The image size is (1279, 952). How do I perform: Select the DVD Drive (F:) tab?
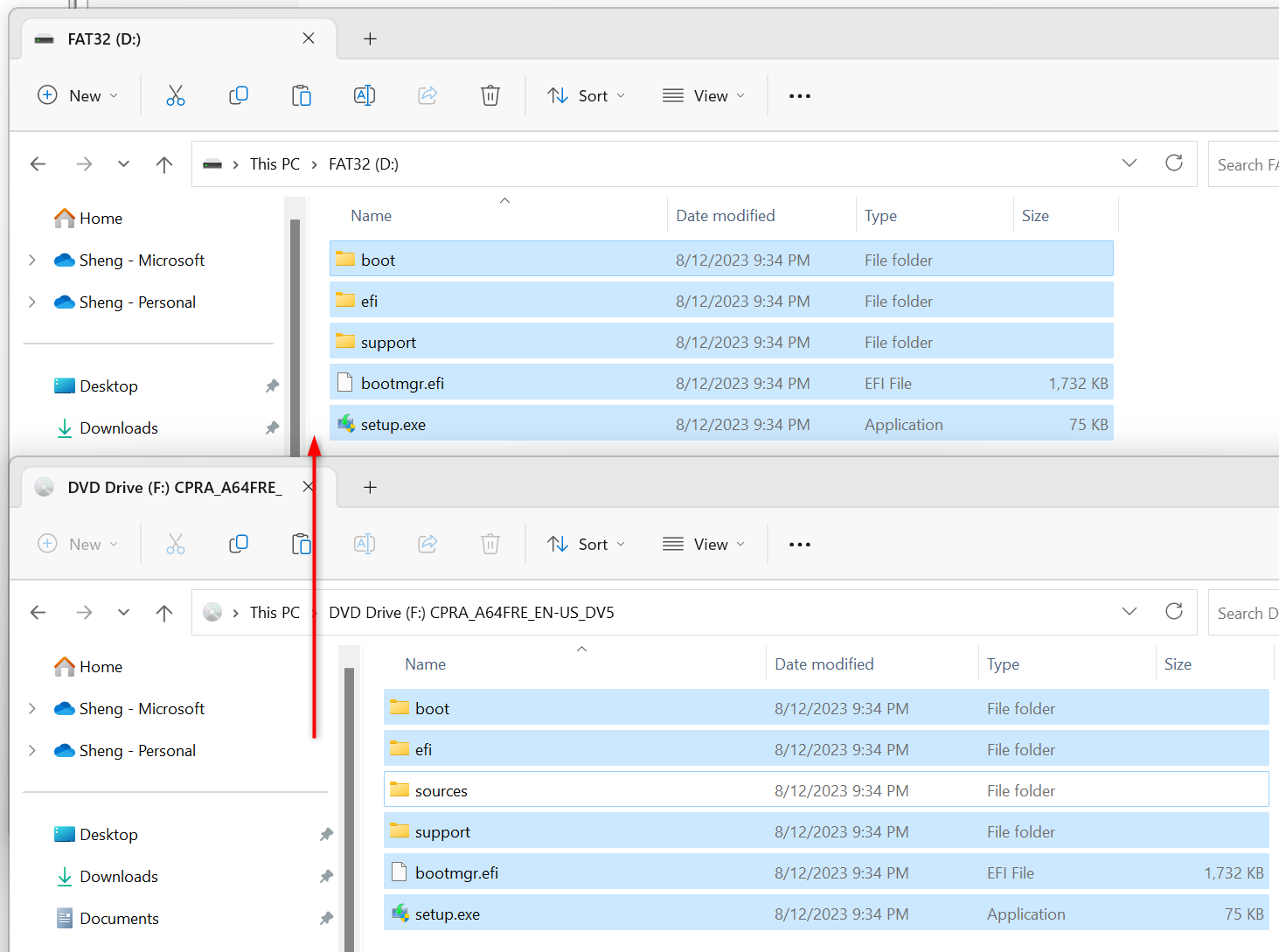173,488
